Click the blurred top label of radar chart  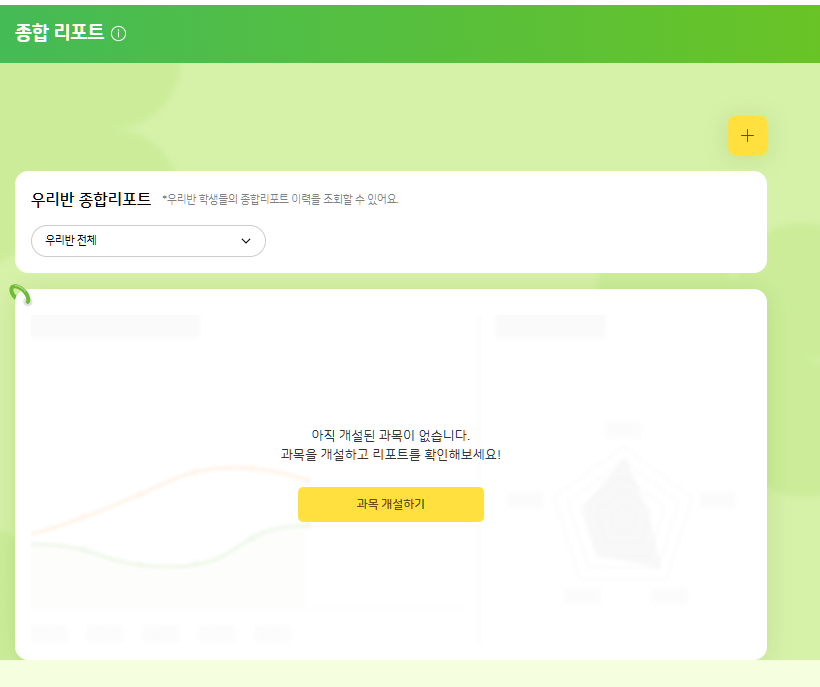point(623,430)
